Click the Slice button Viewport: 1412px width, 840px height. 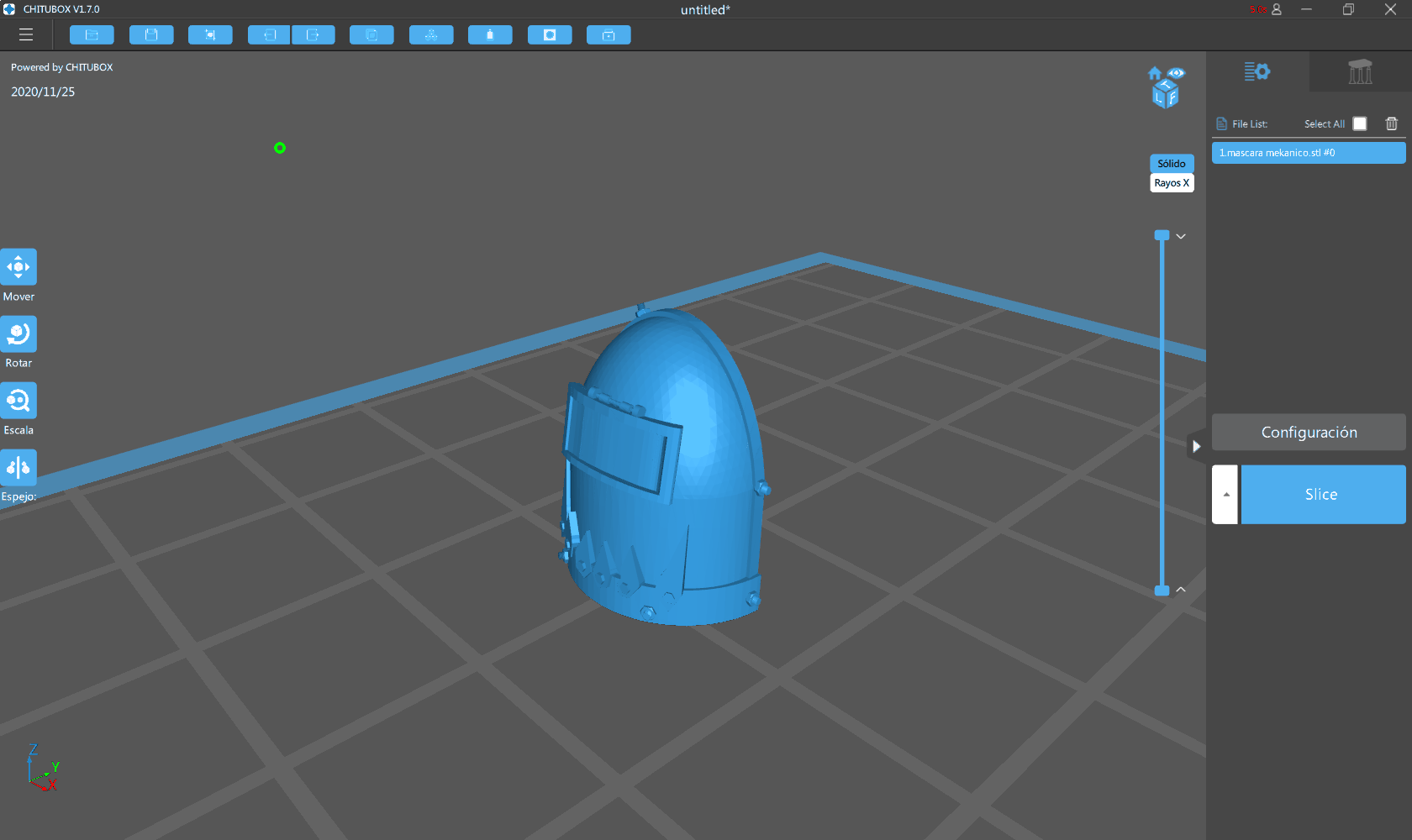coord(1323,495)
